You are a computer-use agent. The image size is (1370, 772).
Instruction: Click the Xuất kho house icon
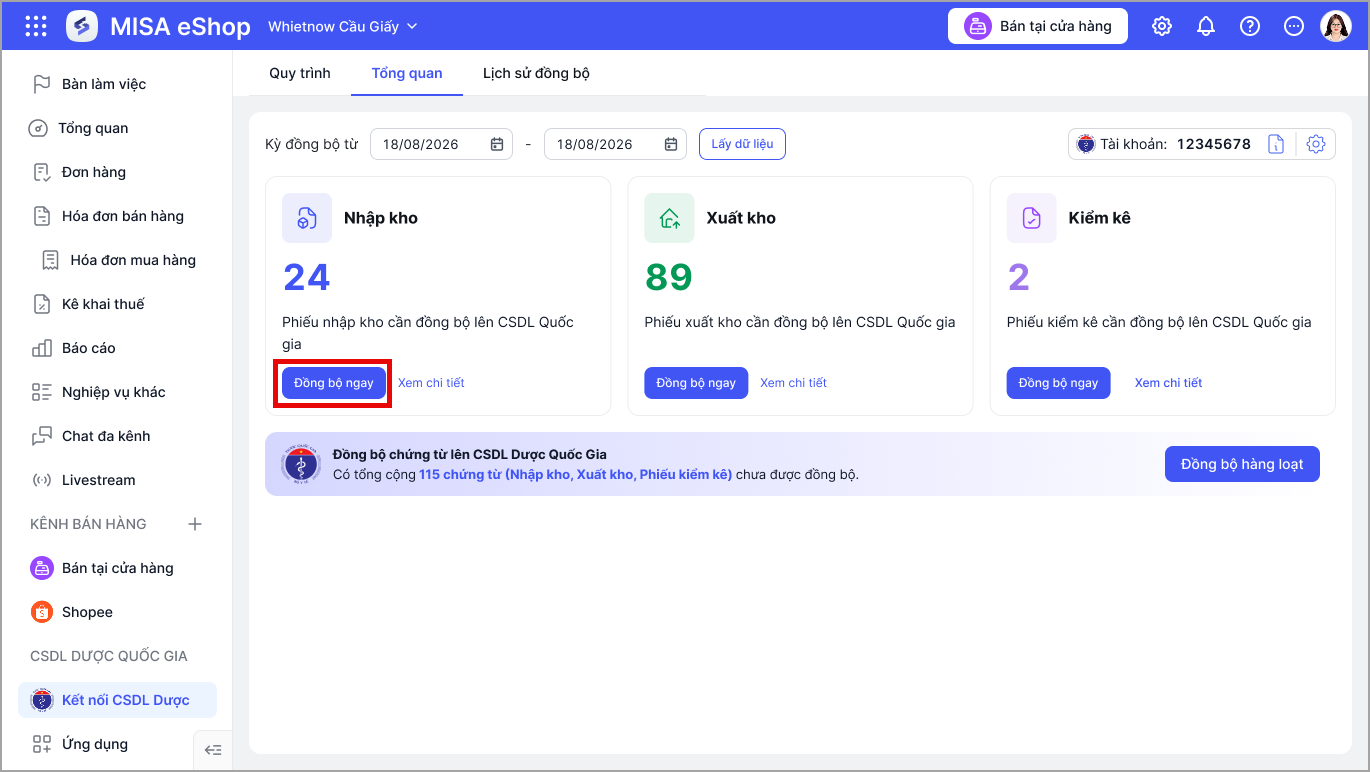[669, 218]
